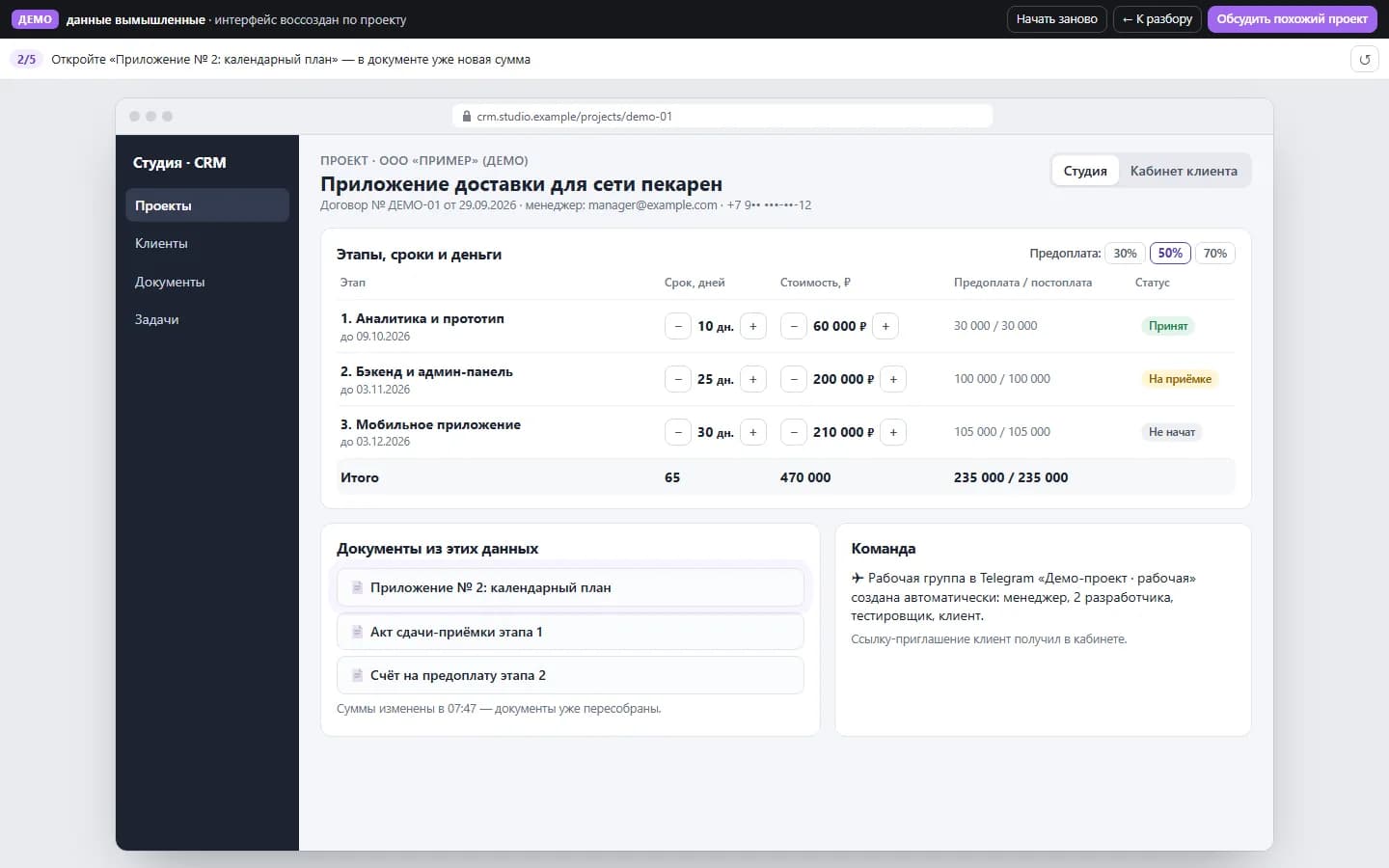Viewport: 1389px width, 868px height.
Task: Decrease cost of Бэкенд и админ-панель
Action: pyautogui.click(x=794, y=379)
